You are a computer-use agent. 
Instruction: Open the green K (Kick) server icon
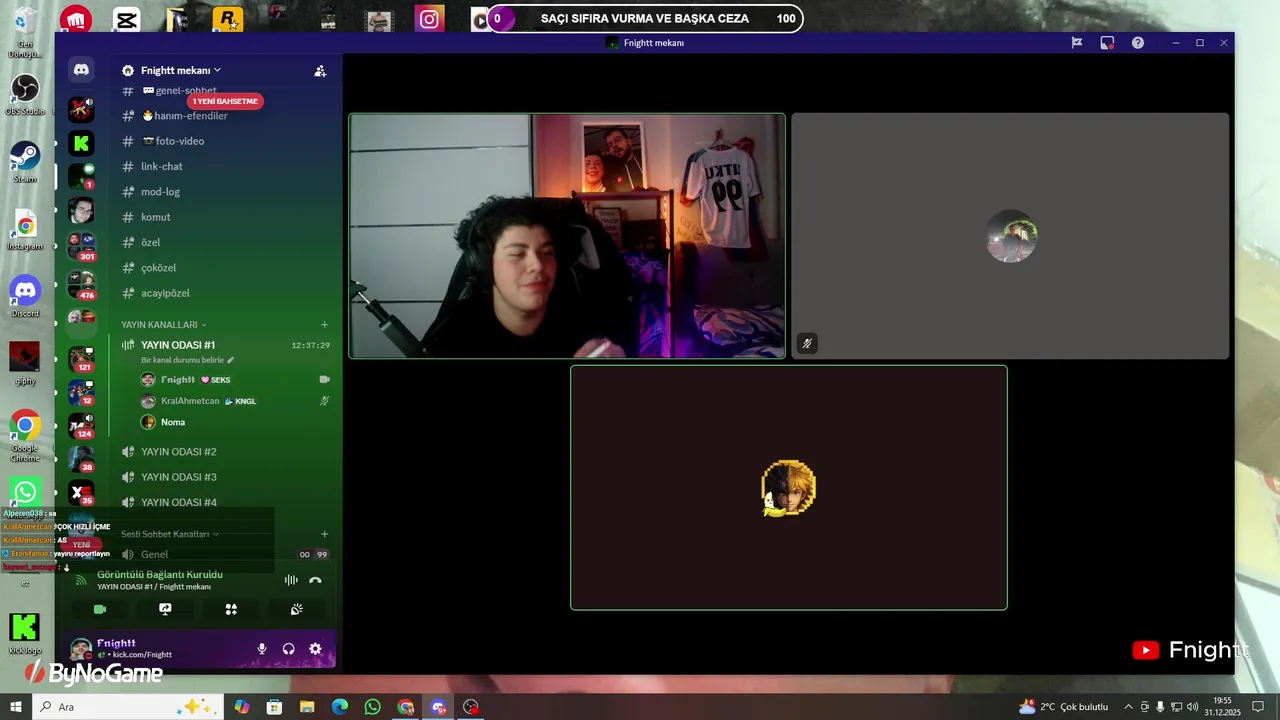coord(81,143)
